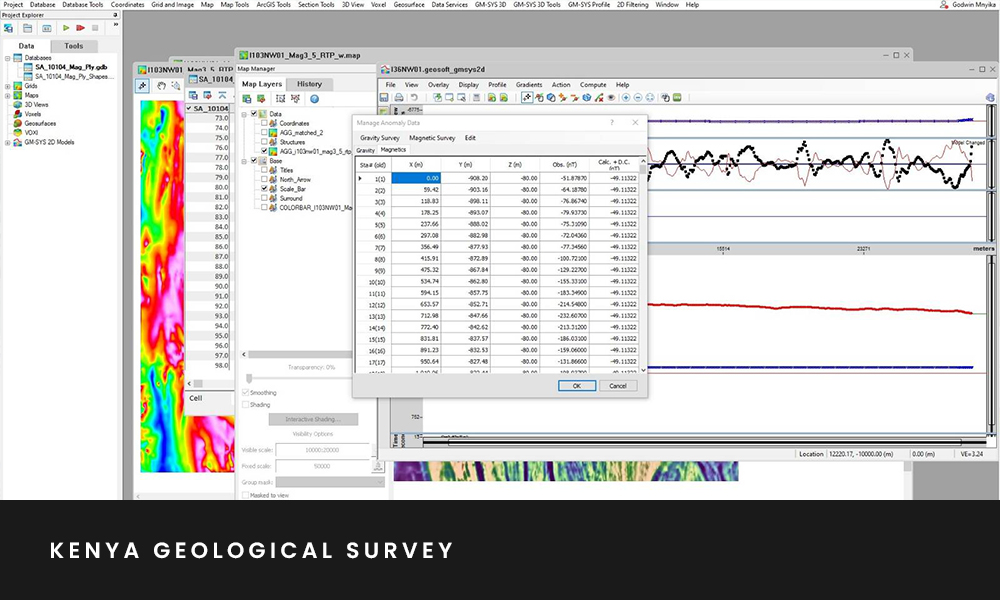Open the Magnetic Survey menu in the dialog

tap(432, 138)
